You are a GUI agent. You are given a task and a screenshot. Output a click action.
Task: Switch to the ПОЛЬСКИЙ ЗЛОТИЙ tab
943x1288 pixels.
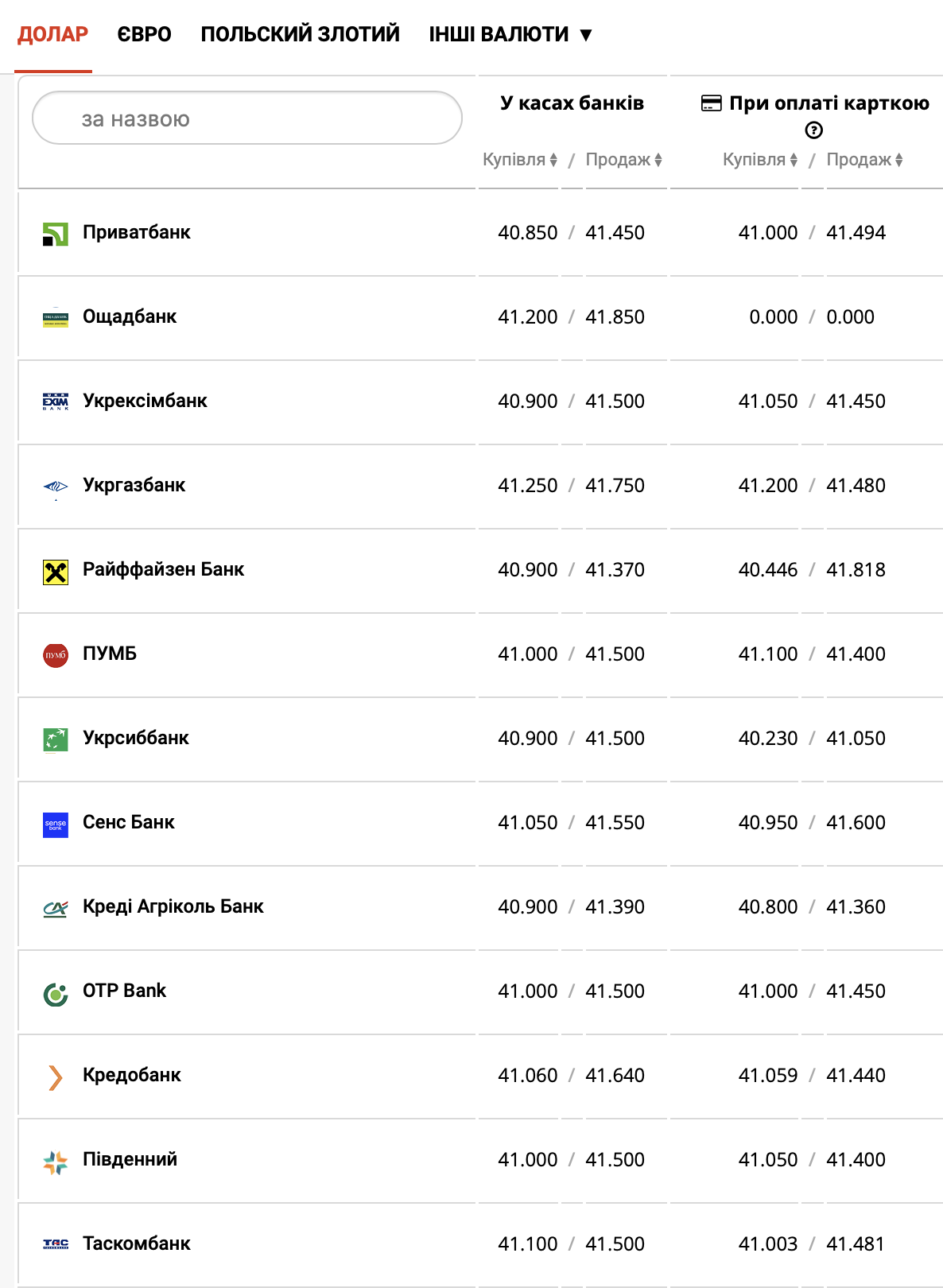pos(300,34)
